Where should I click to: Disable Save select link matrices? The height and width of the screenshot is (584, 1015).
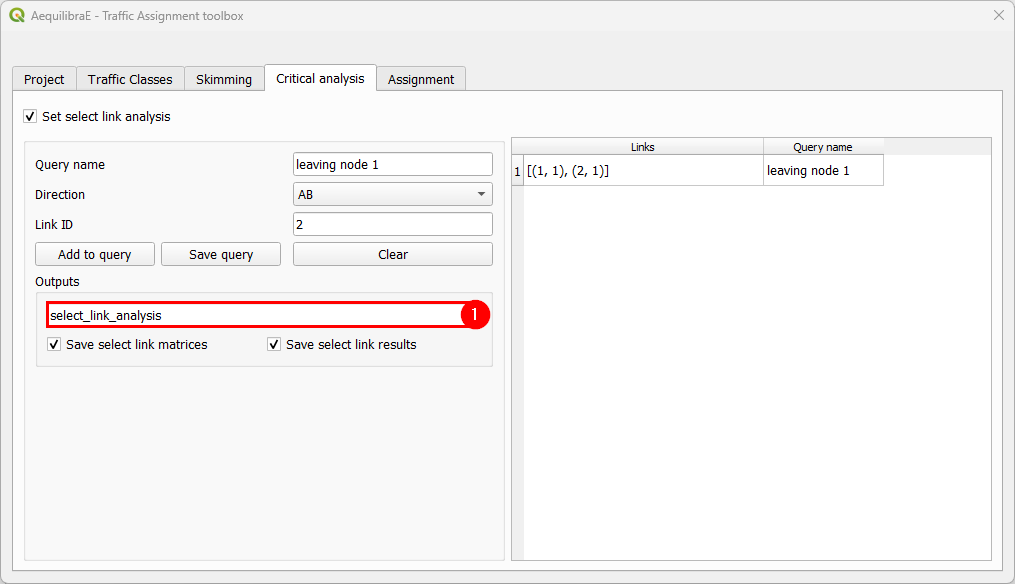pyautogui.click(x=54, y=344)
